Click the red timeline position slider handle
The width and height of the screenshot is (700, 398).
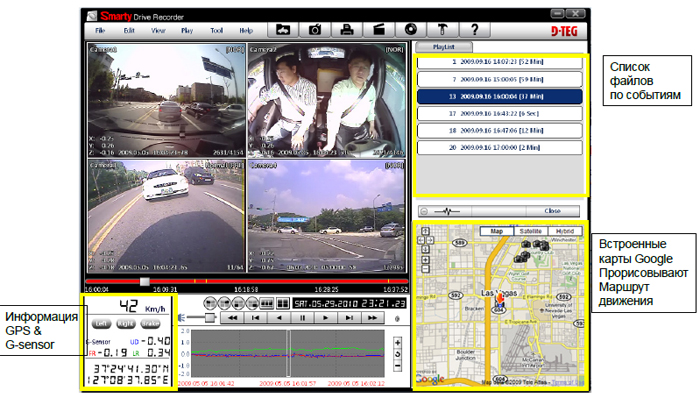click(145, 282)
